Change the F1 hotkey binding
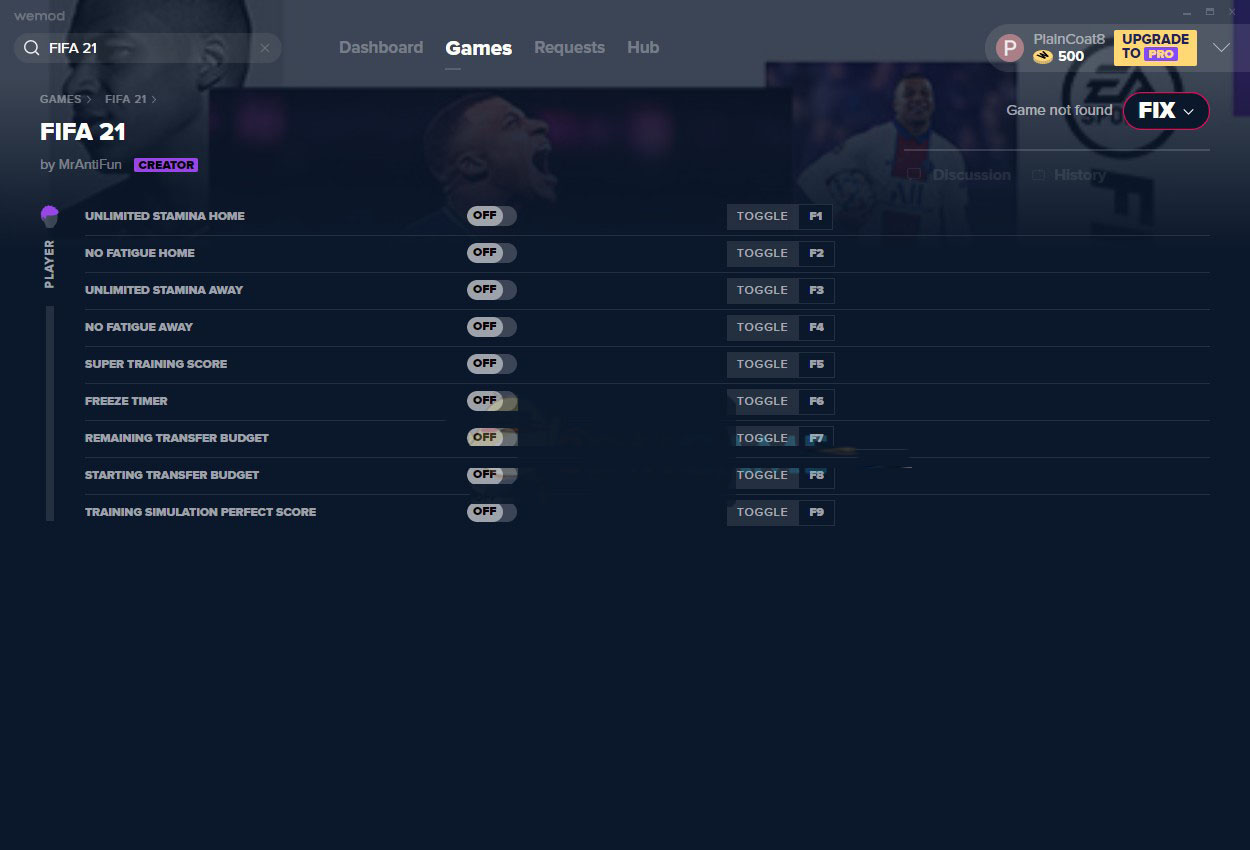This screenshot has width=1250, height=850. tap(816, 216)
